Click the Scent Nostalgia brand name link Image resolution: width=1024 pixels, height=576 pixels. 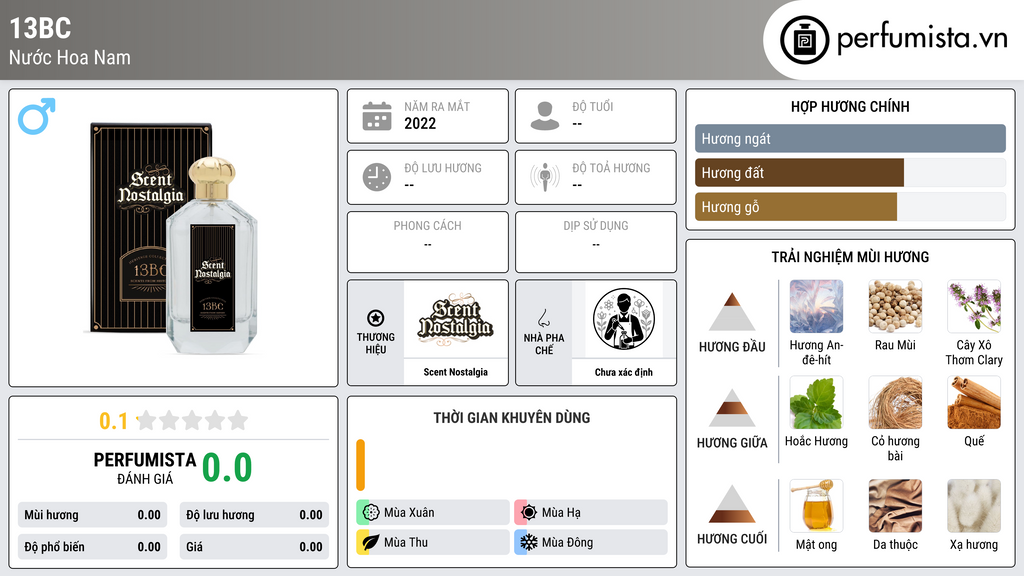pos(455,372)
